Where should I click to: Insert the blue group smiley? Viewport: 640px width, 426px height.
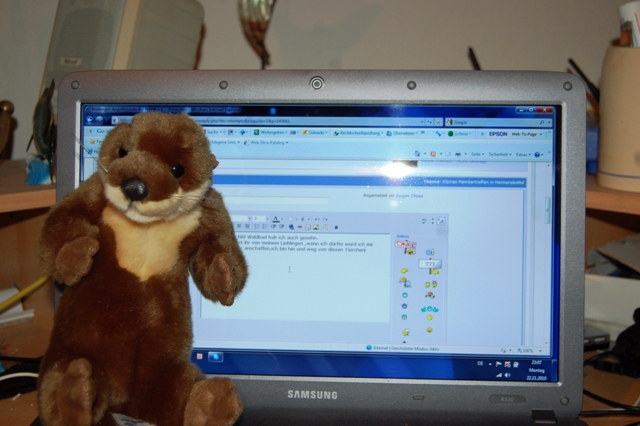(x=430, y=308)
